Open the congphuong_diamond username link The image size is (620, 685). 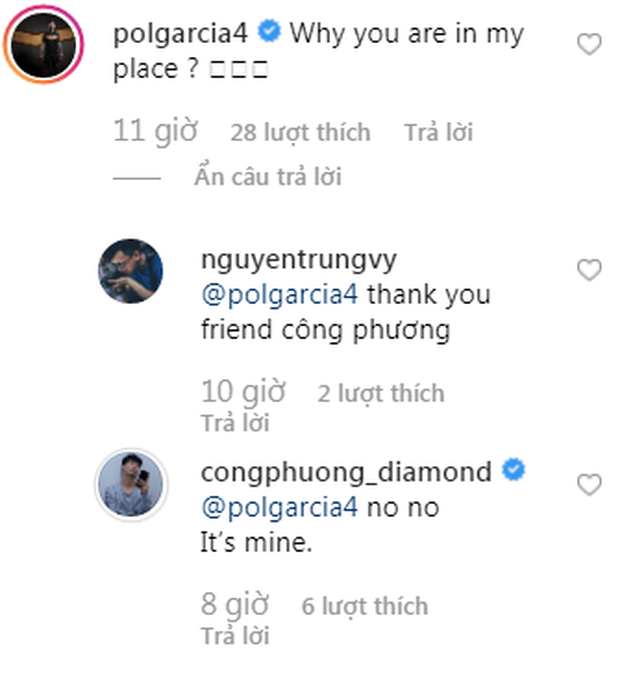point(347,471)
